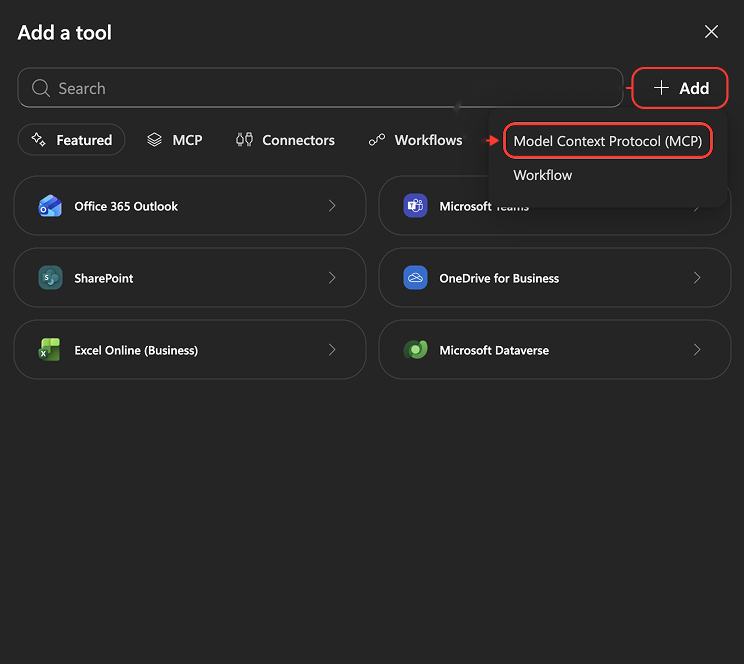Image resolution: width=744 pixels, height=664 pixels.
Task: Focus the Search tools input field
Action: click(x=320, y=88)
